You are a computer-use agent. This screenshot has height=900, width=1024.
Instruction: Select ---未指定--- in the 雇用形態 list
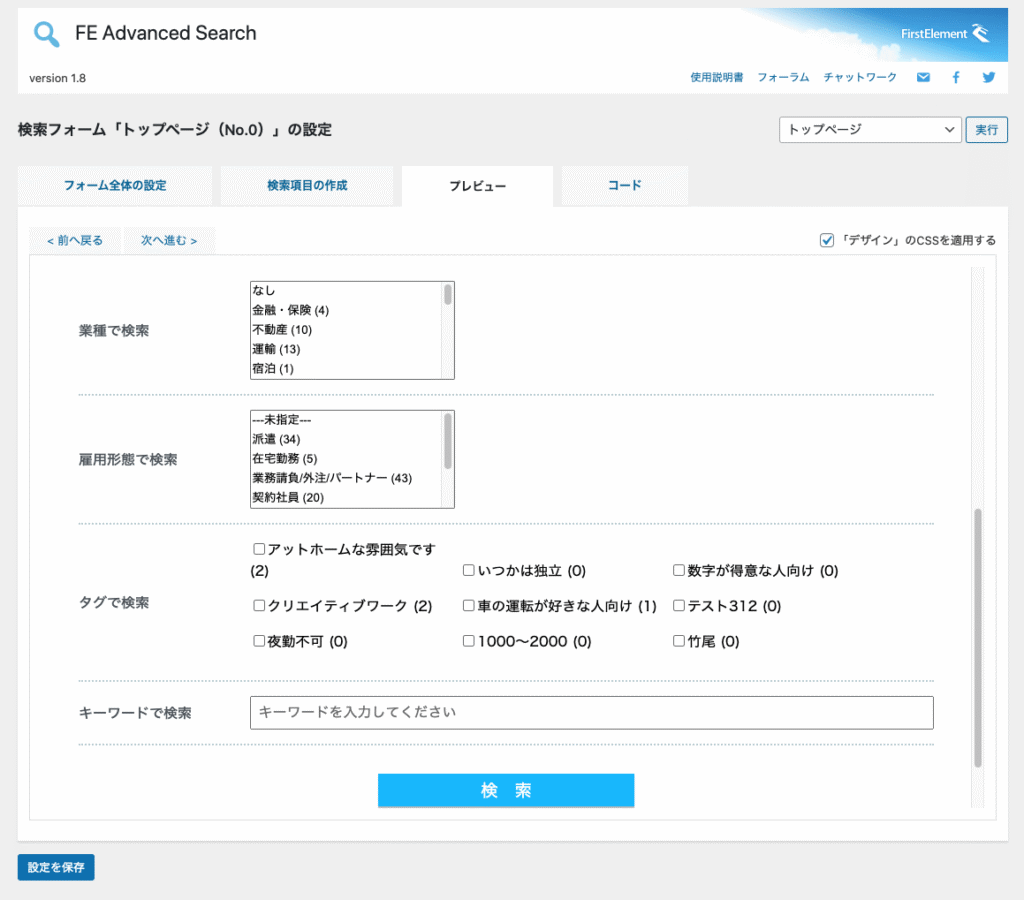(346, 419)
